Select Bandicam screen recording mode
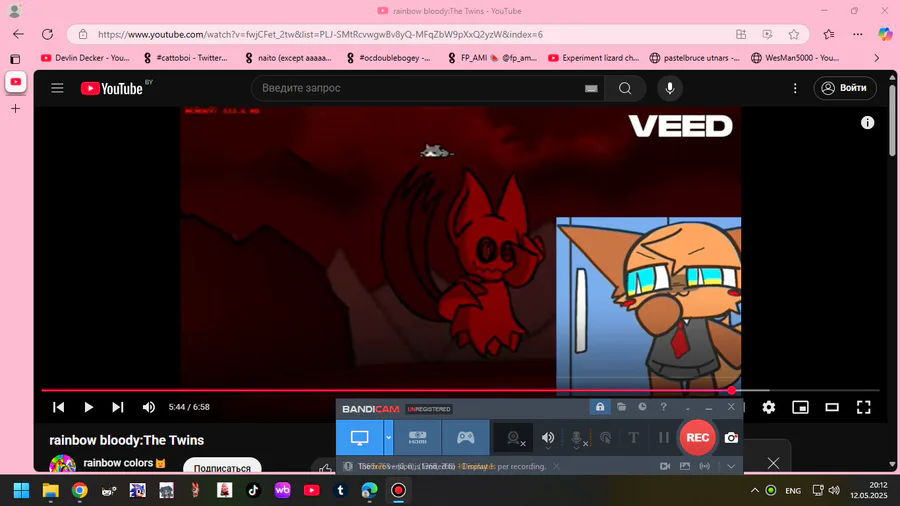The image size is (900, 506). pyautogui.click(x=359, y=438)
